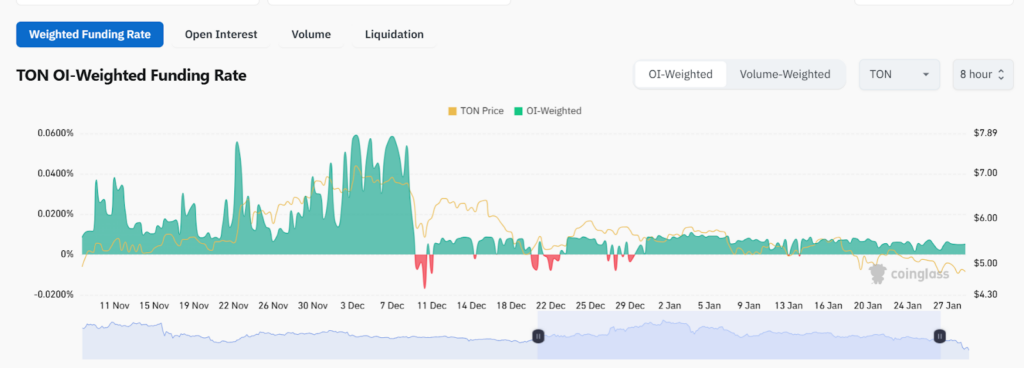Click the 16 Jan date label
The height and width of the screenshot is (368, 1024).
pyautogui.click(x=828, y=305)
